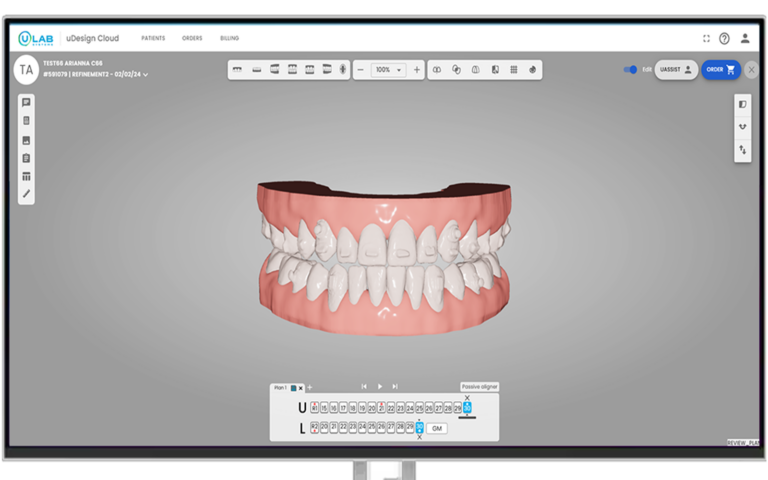This screenshot has width=768, height=480.
Task: Add a new plan tab
Action: click(310, 388)
